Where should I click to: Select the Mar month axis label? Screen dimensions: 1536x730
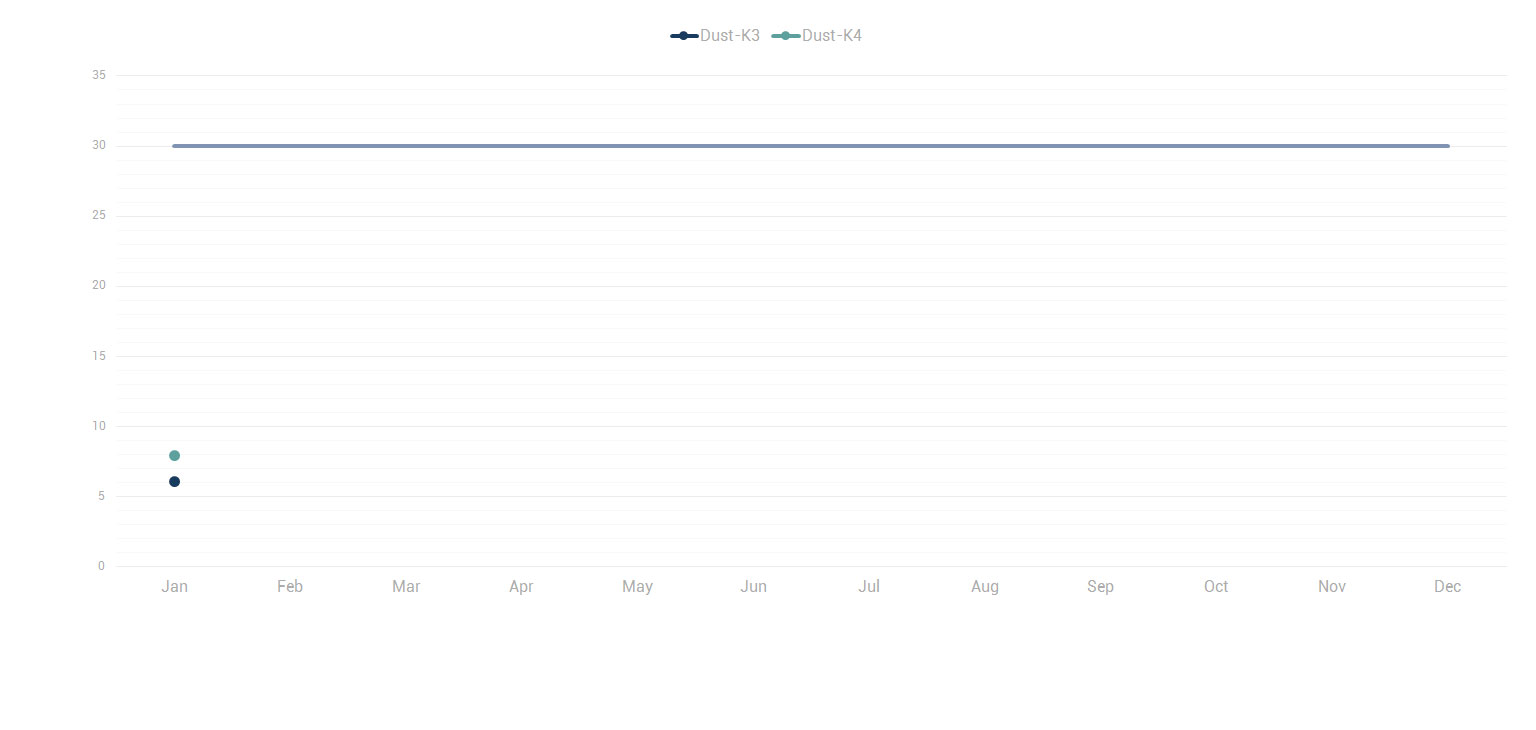coord(406,587)
